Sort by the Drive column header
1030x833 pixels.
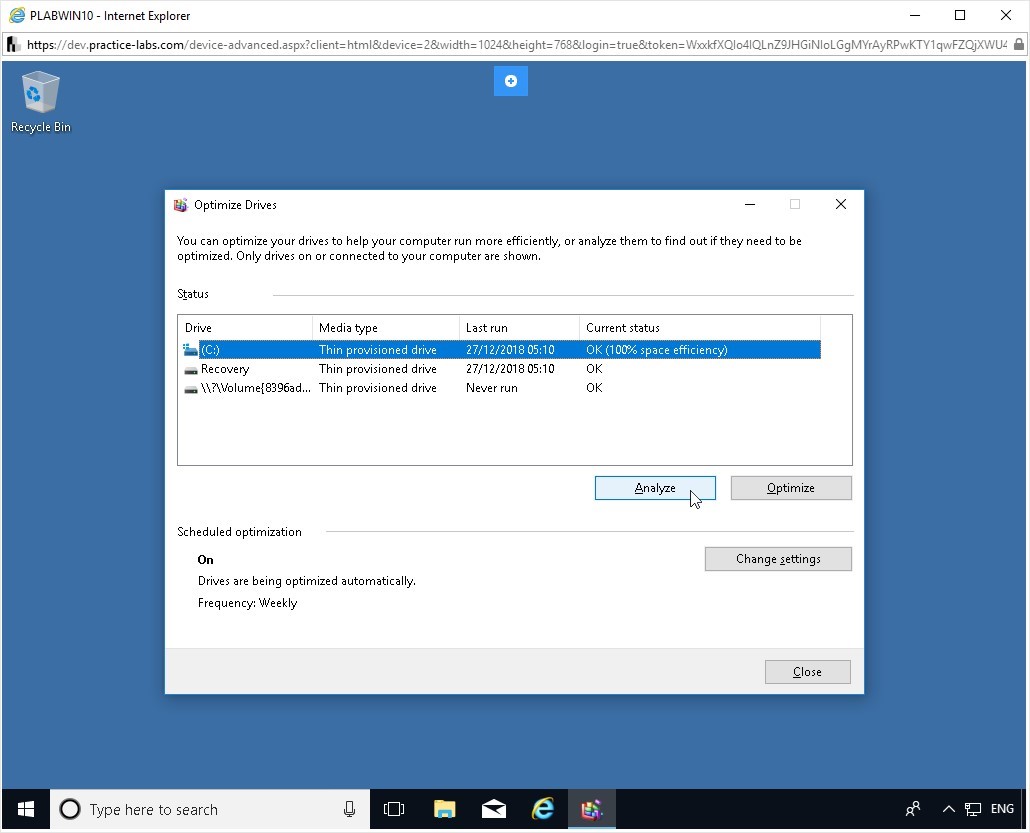pos(245,328)
